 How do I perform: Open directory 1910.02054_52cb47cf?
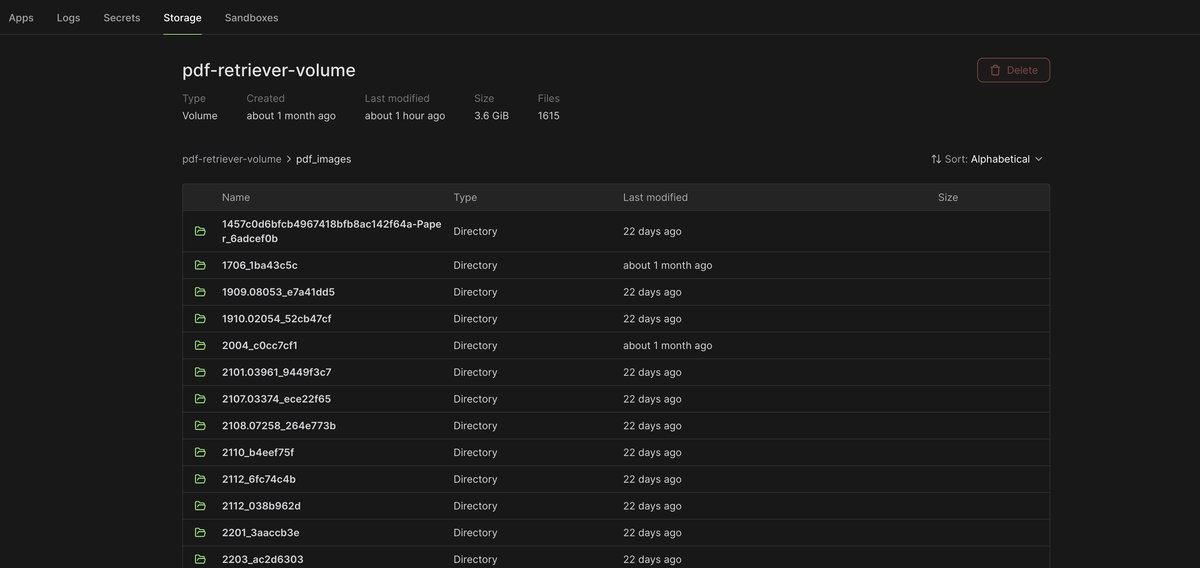276,319
